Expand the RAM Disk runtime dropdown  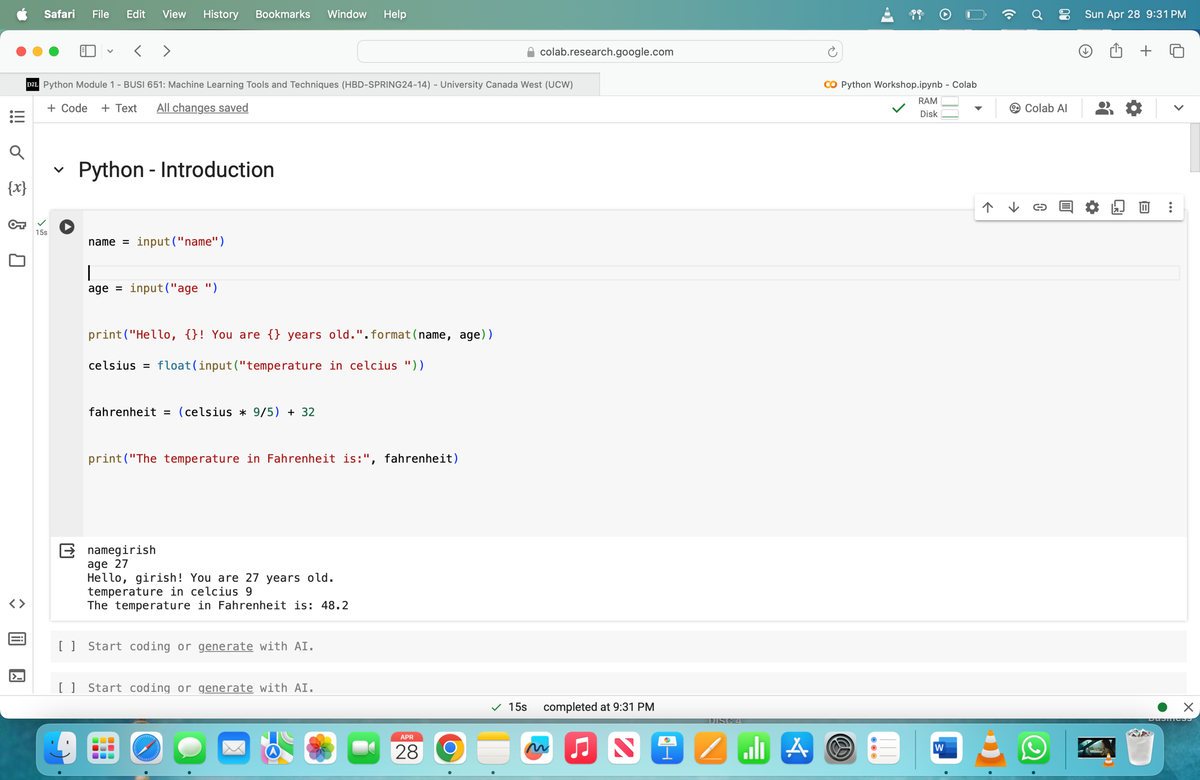pos(977,108)
